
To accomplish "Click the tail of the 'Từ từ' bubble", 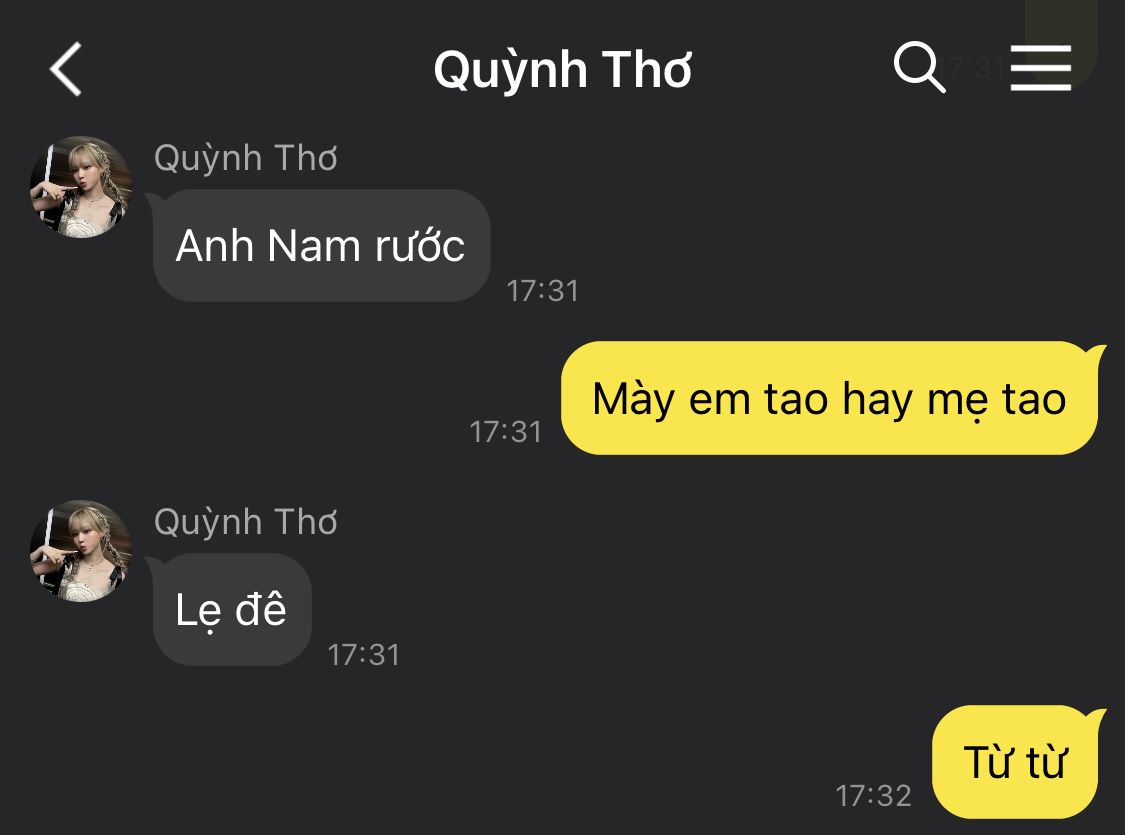I will point(1098,717).
